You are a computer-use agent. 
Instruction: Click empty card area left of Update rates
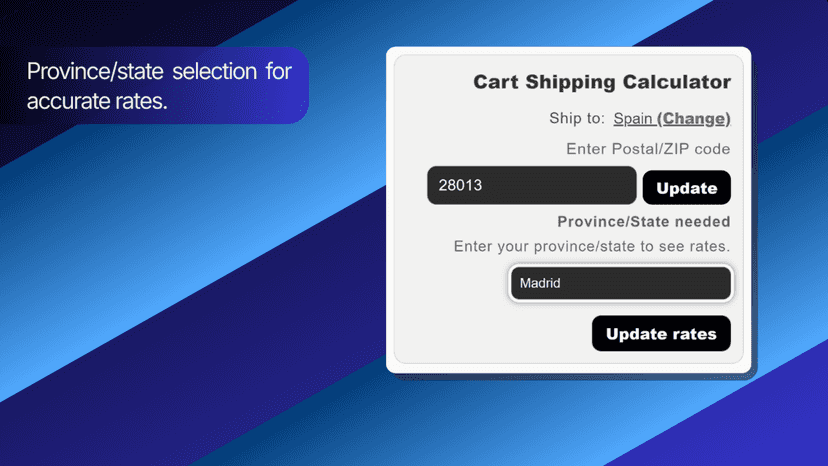(x=491, y=333)
